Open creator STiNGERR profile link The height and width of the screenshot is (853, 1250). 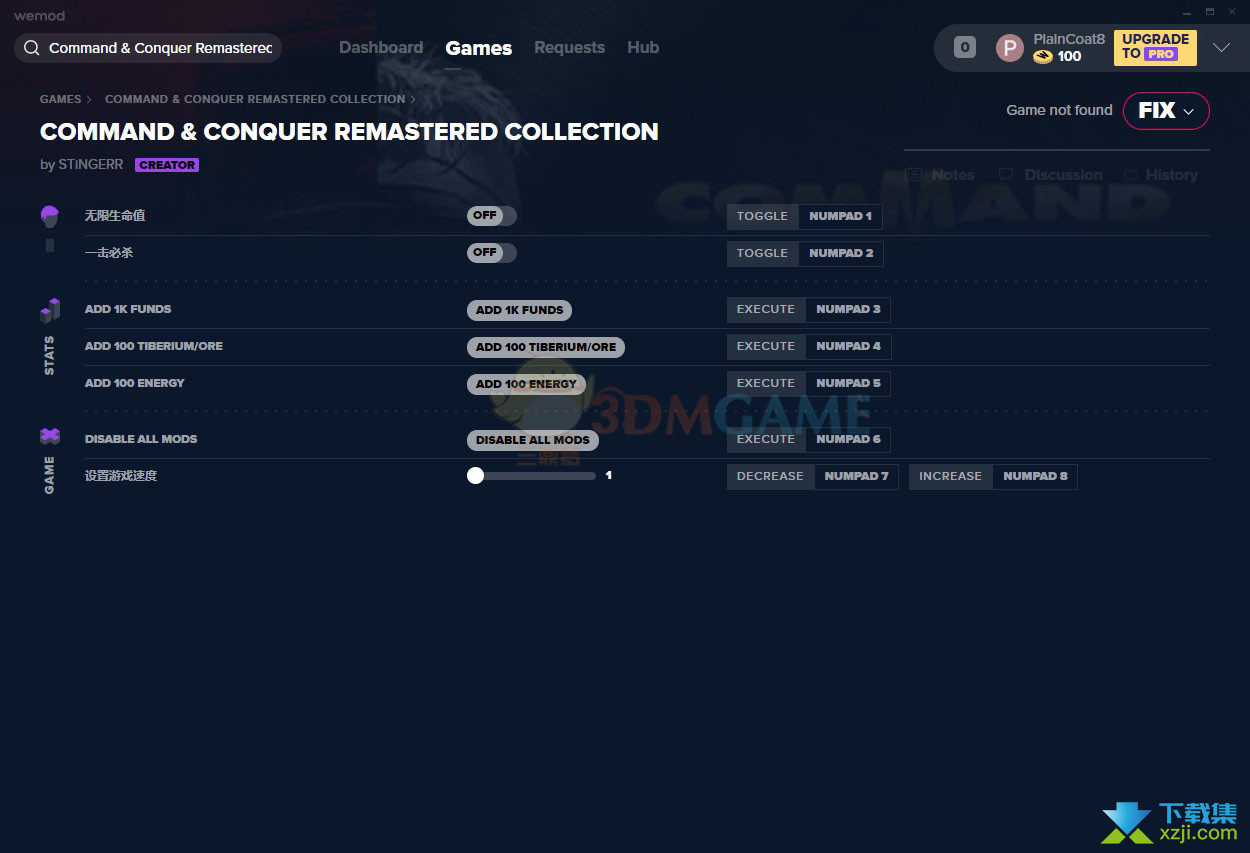91,165
